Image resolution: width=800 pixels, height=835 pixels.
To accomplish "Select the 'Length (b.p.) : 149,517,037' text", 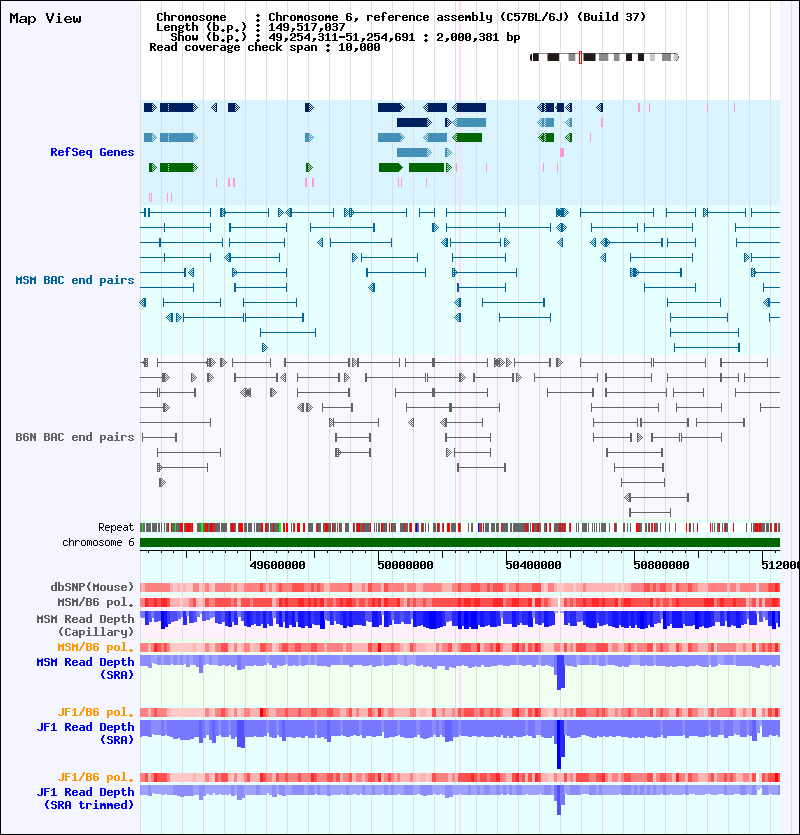I will pos(250,27).
